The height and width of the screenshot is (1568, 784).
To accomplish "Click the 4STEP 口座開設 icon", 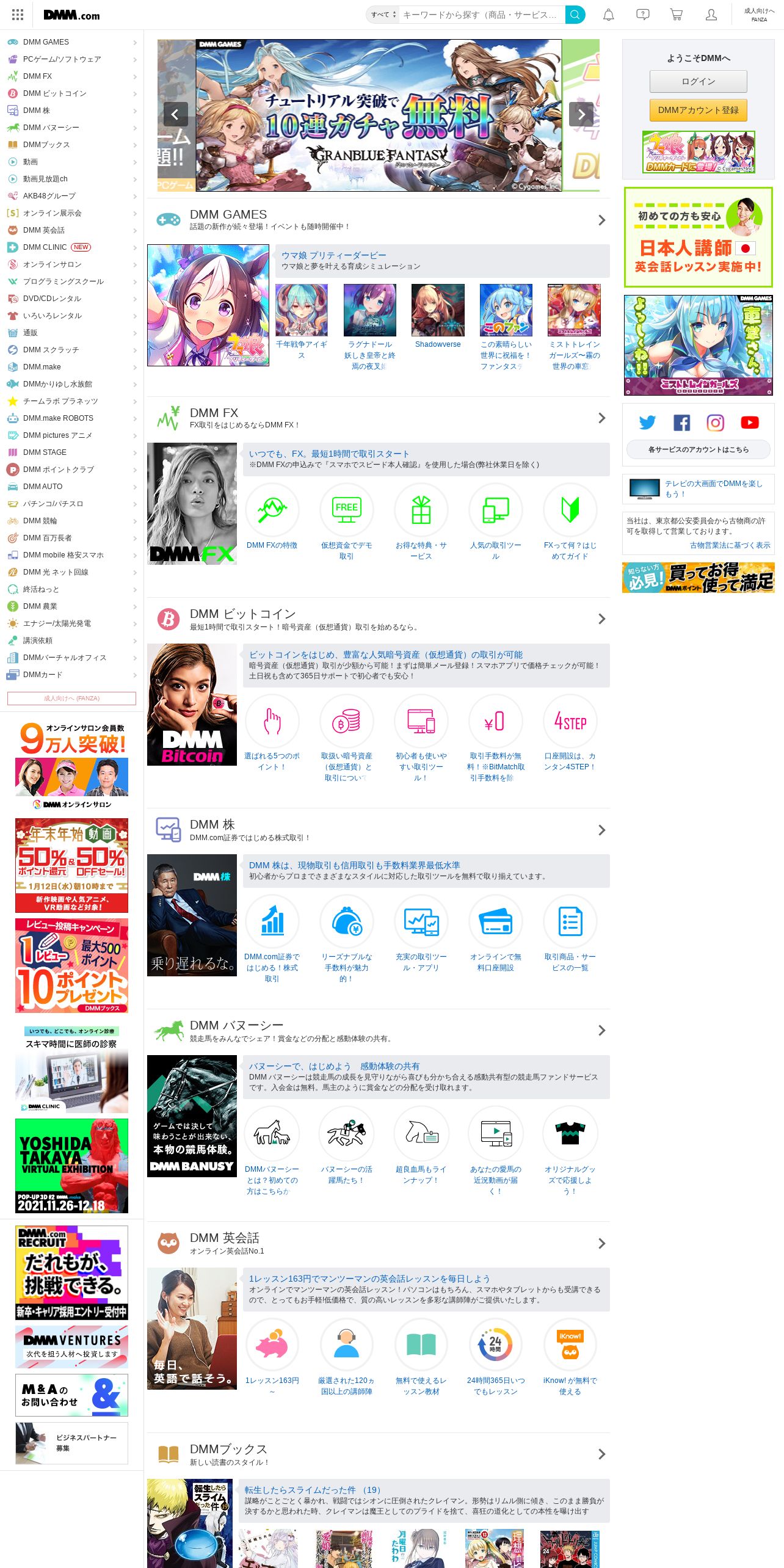I will [x=570, y=721].
